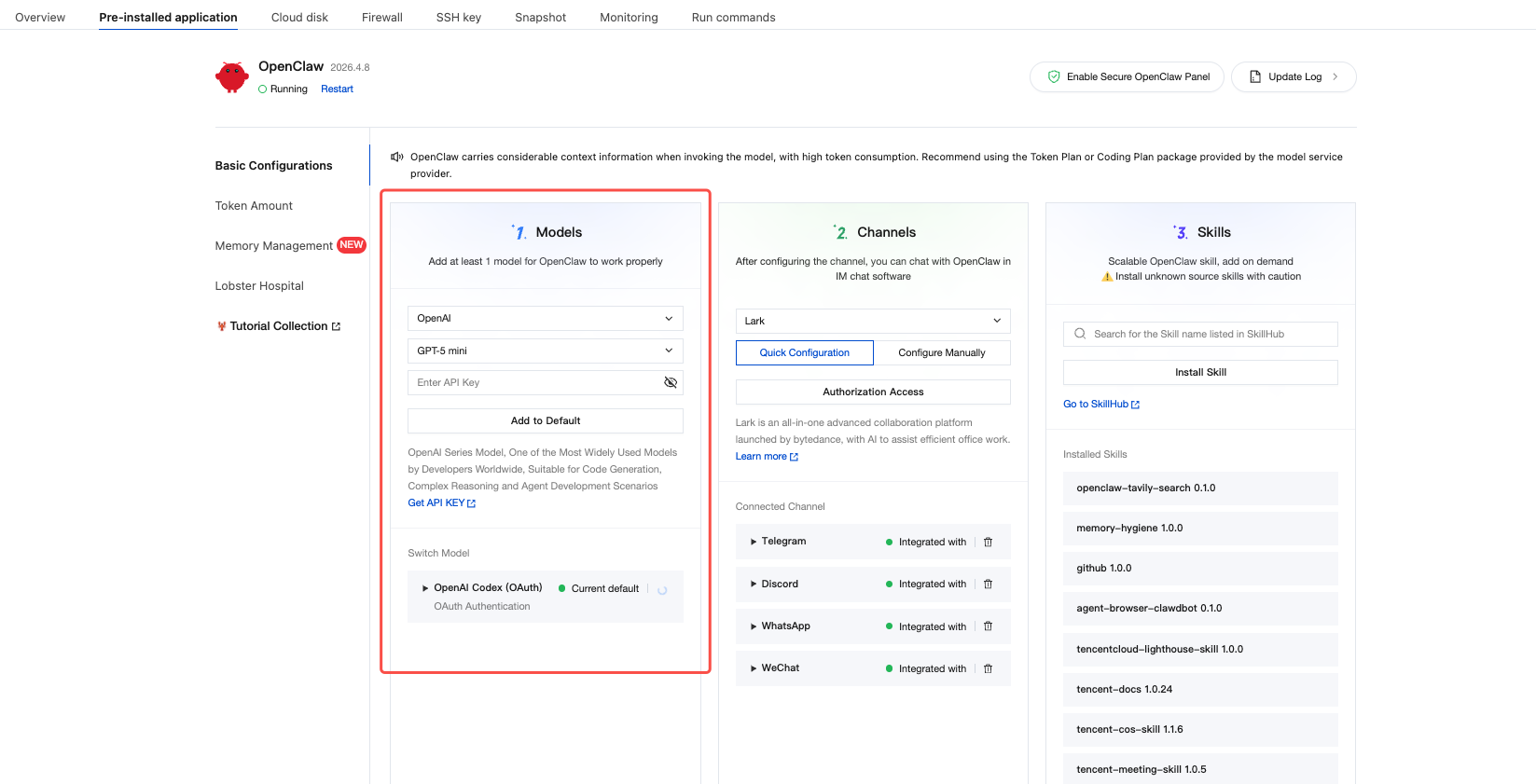Expand the OpenAI Codex (OAuth) entry
This screenshot has height=784, width=1536.
pos(425,588)
